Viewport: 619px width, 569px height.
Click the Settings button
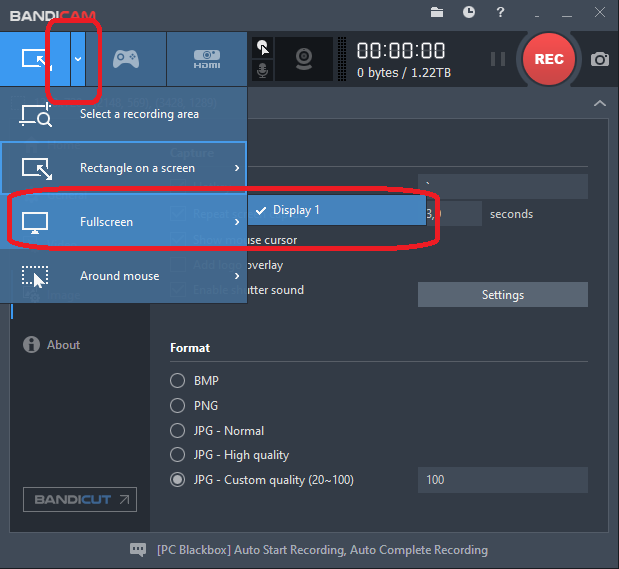(x=502, y=295)
